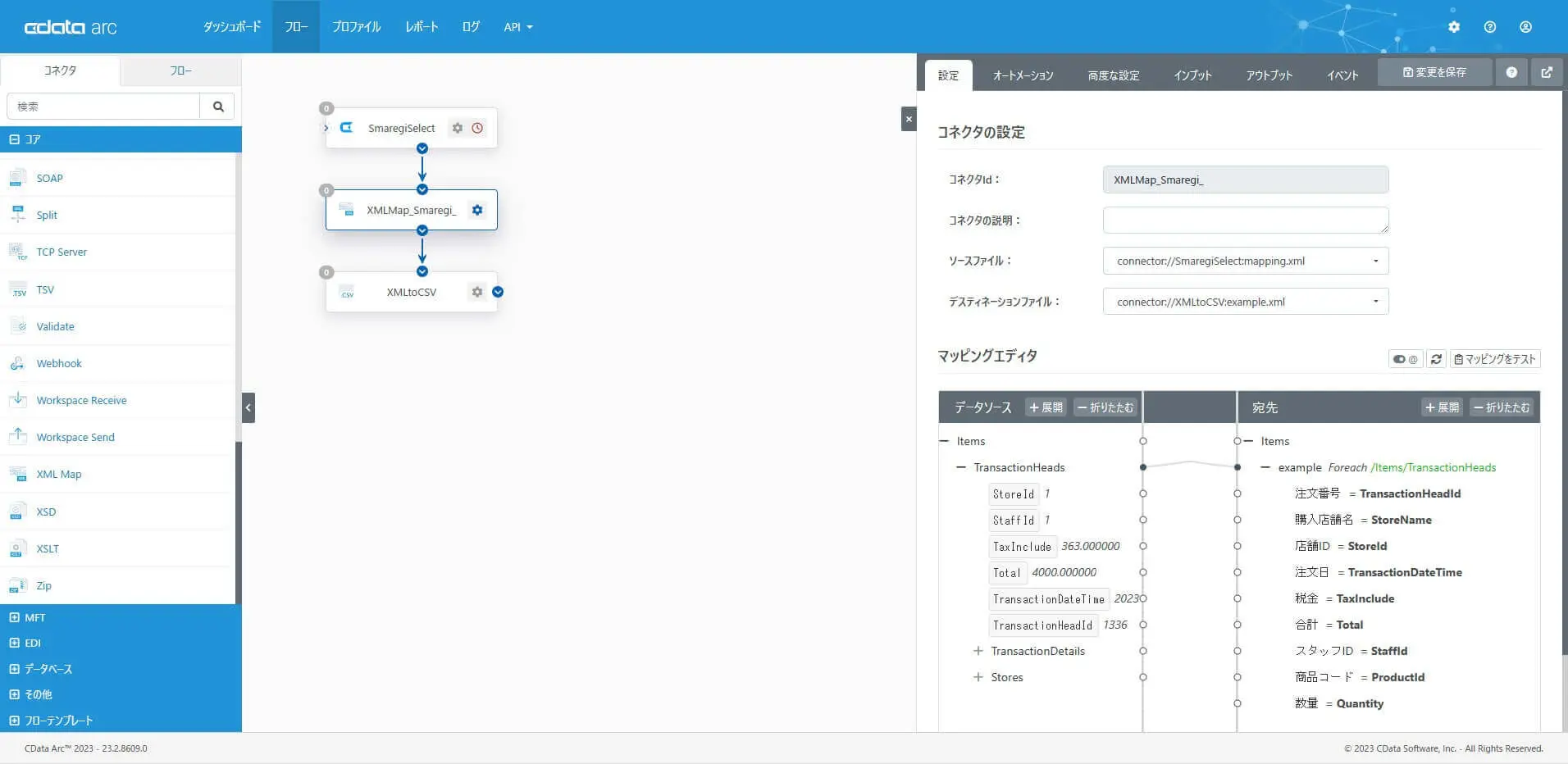Select the TSV connector icon

(18, 289)
